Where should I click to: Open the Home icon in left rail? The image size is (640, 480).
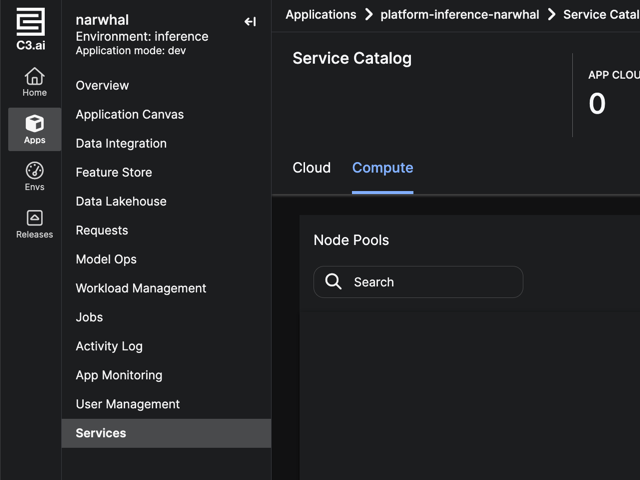[34, 77]
